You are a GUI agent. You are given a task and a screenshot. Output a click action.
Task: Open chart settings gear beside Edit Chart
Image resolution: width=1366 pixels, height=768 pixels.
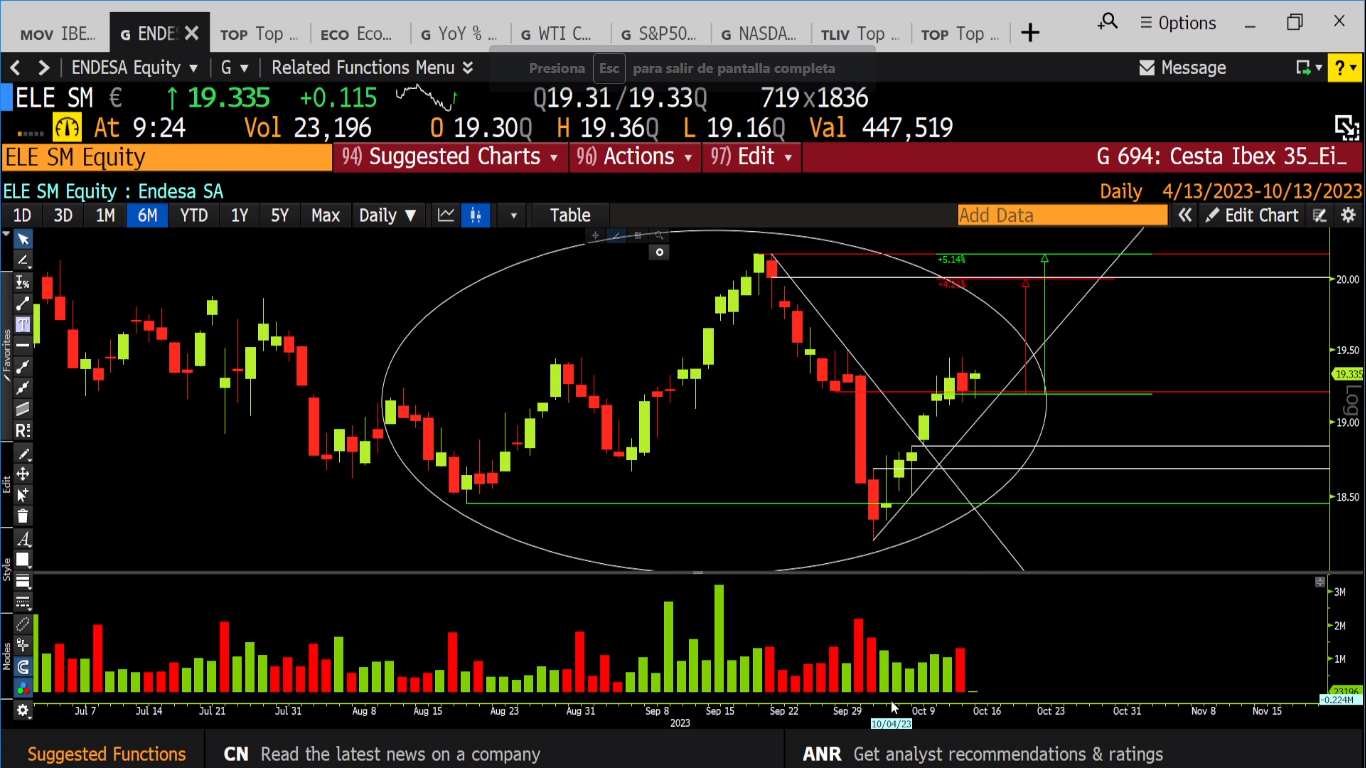[1348, 215]
